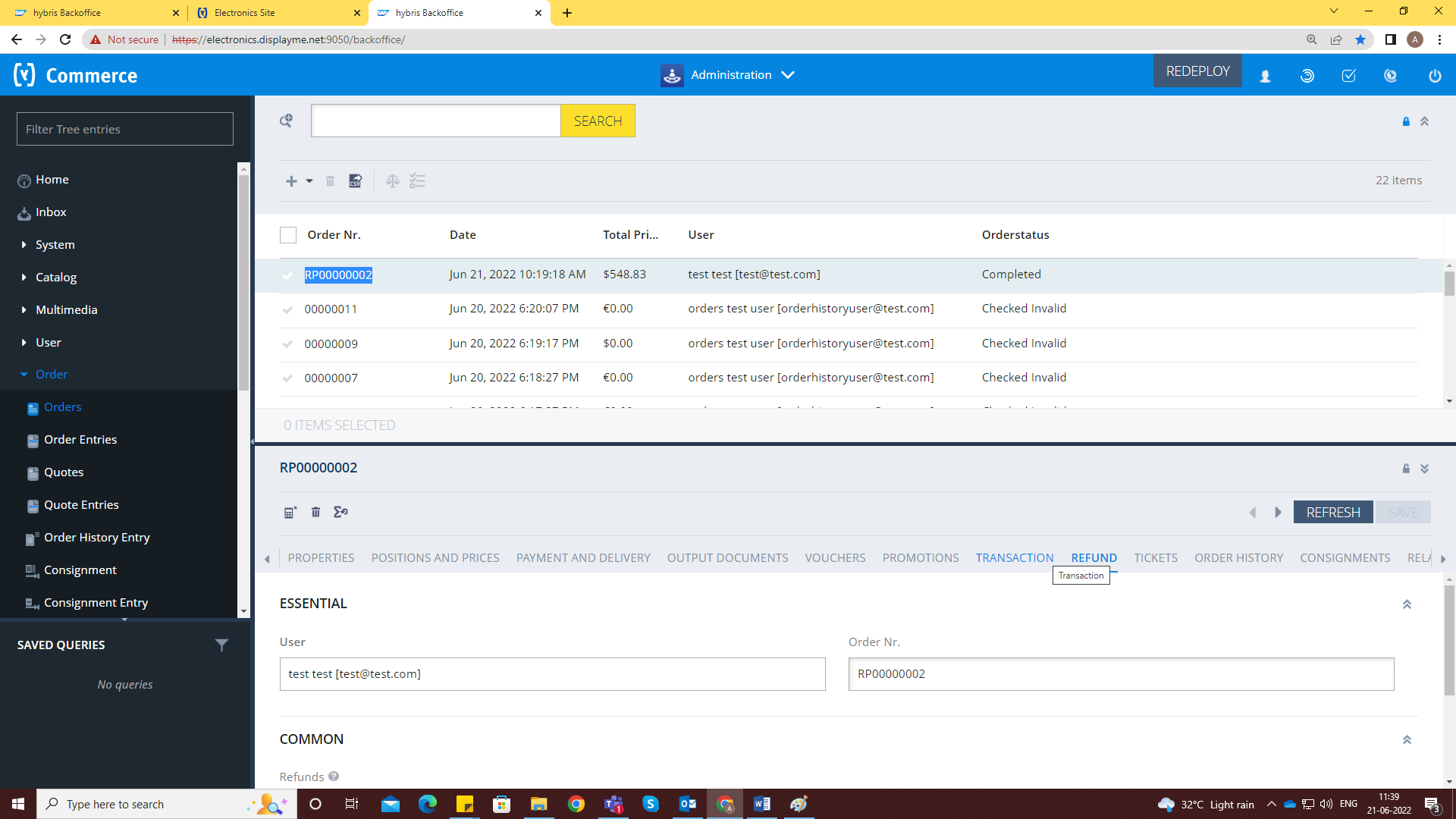1456x819 pixels.
Task: Open the CONSIGNMENTS tab
Action: [x=1345, y=557]
